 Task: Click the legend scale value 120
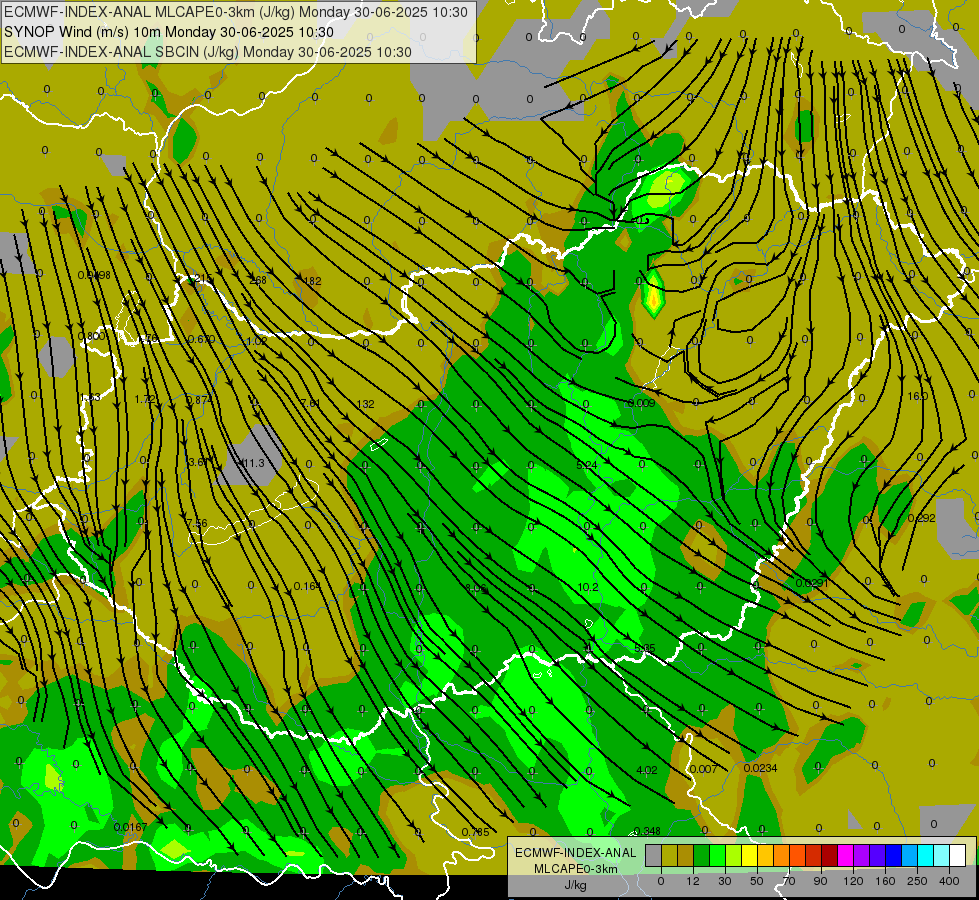853,881
